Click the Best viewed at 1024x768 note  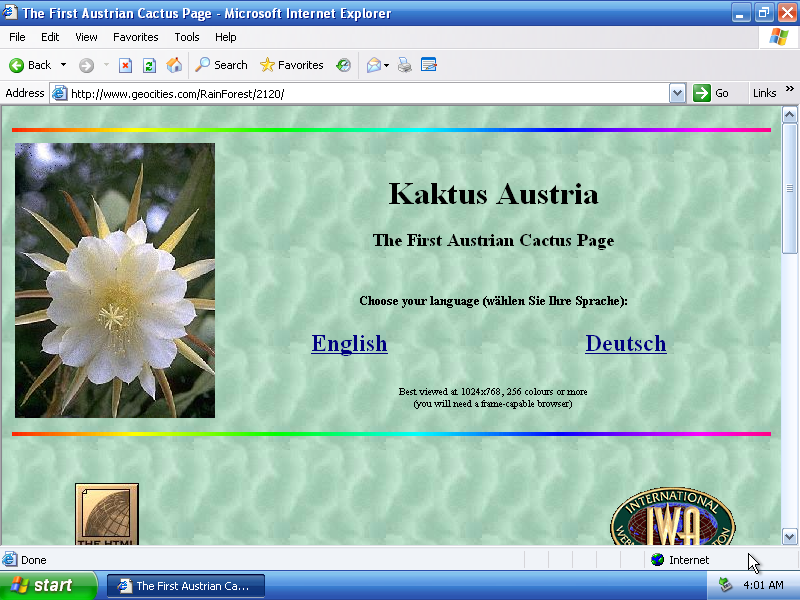click(493, 391)
